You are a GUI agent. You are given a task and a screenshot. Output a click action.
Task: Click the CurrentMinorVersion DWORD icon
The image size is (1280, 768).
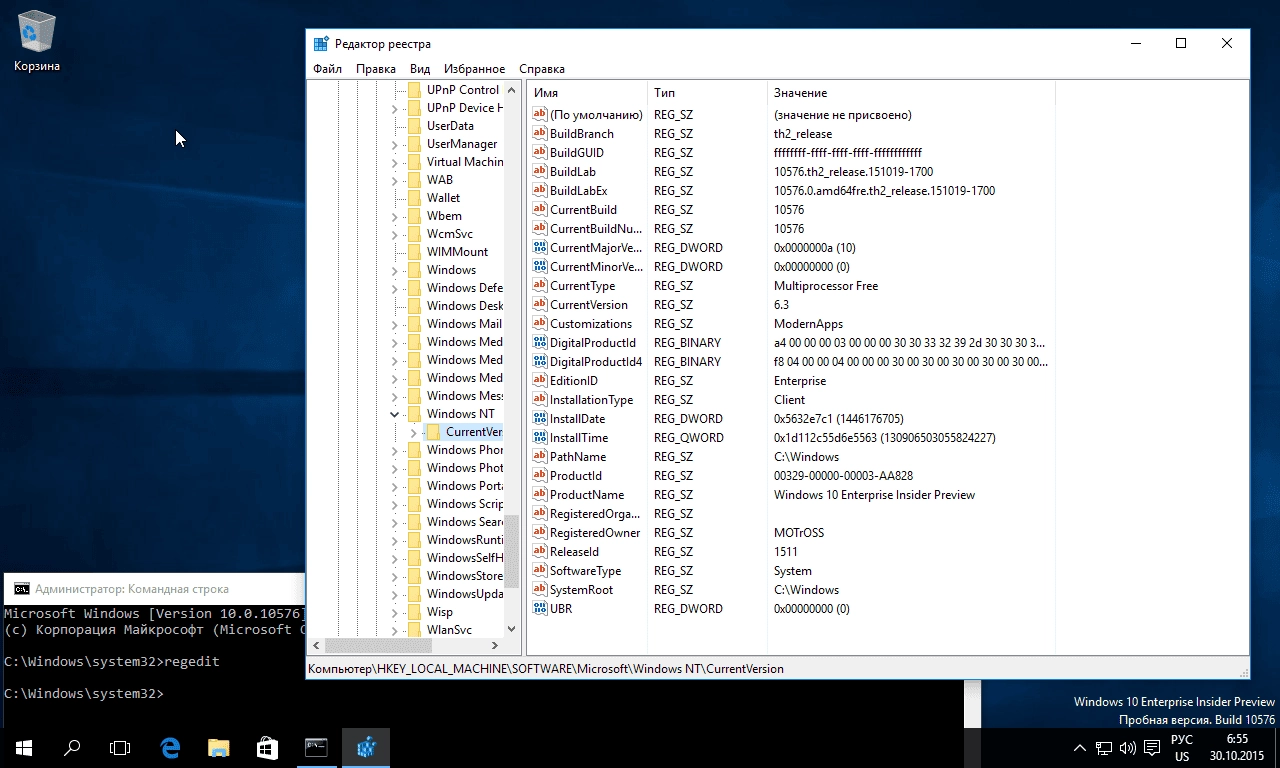point(540,267)
